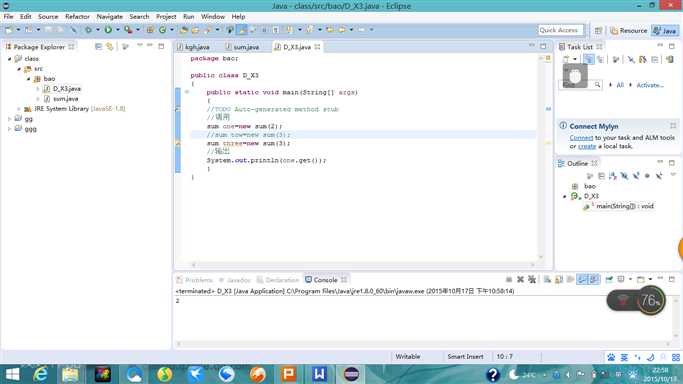Click the search magnifier in Task List
Image resolution: width=683 pixels, height=384 pixels.
coord(598,85)
